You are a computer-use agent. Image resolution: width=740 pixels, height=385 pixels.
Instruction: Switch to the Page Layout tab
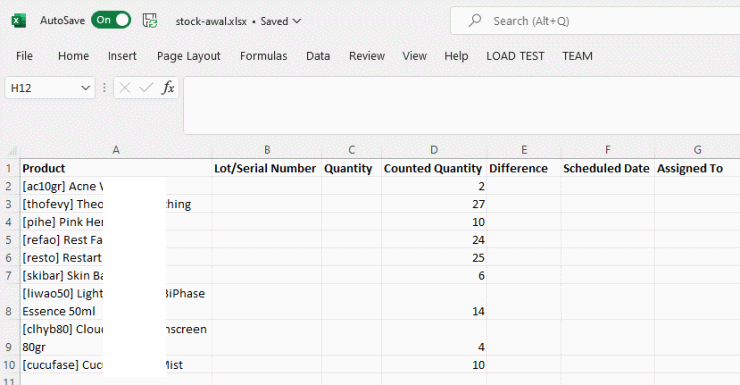click(189, 56)
